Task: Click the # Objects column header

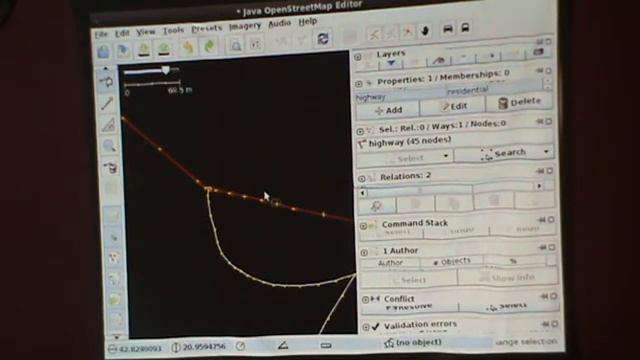Action: (452, 261)
